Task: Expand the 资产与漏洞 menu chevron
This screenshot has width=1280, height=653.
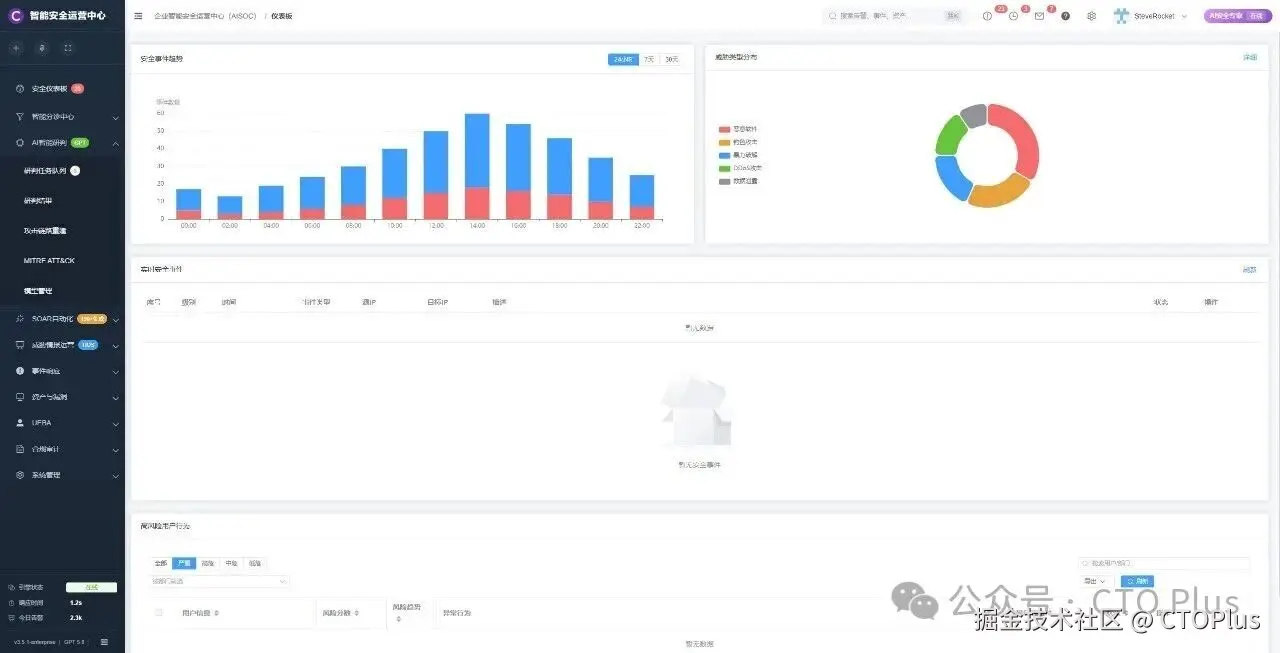Action: coord(116,398)
